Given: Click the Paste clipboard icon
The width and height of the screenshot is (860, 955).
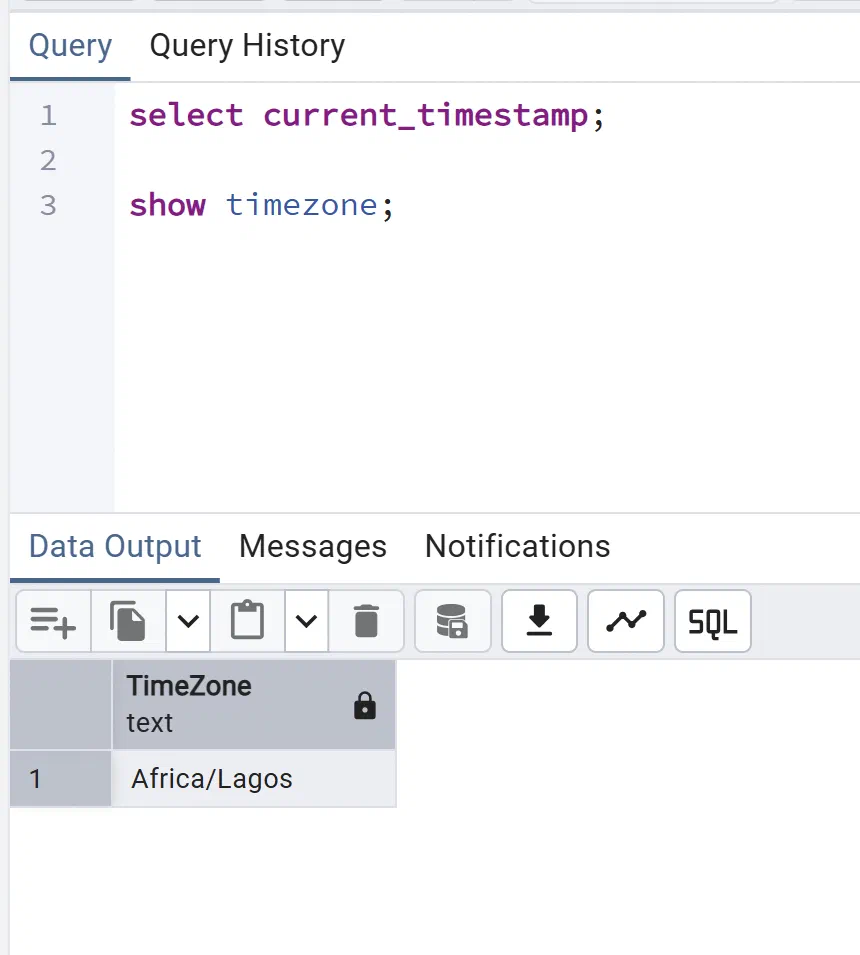Looking at the screenshot, I should pyautogui.click(x=247, y=621).
